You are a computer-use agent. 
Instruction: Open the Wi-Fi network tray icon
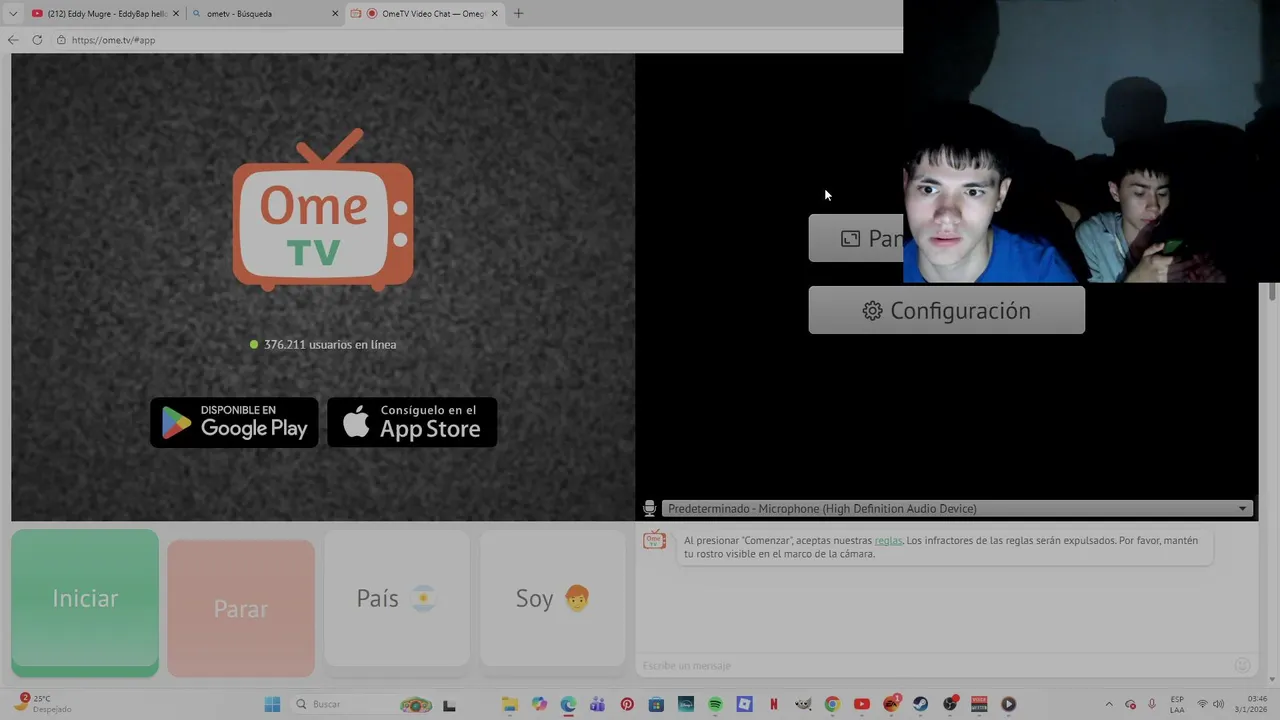[1202, 704]
